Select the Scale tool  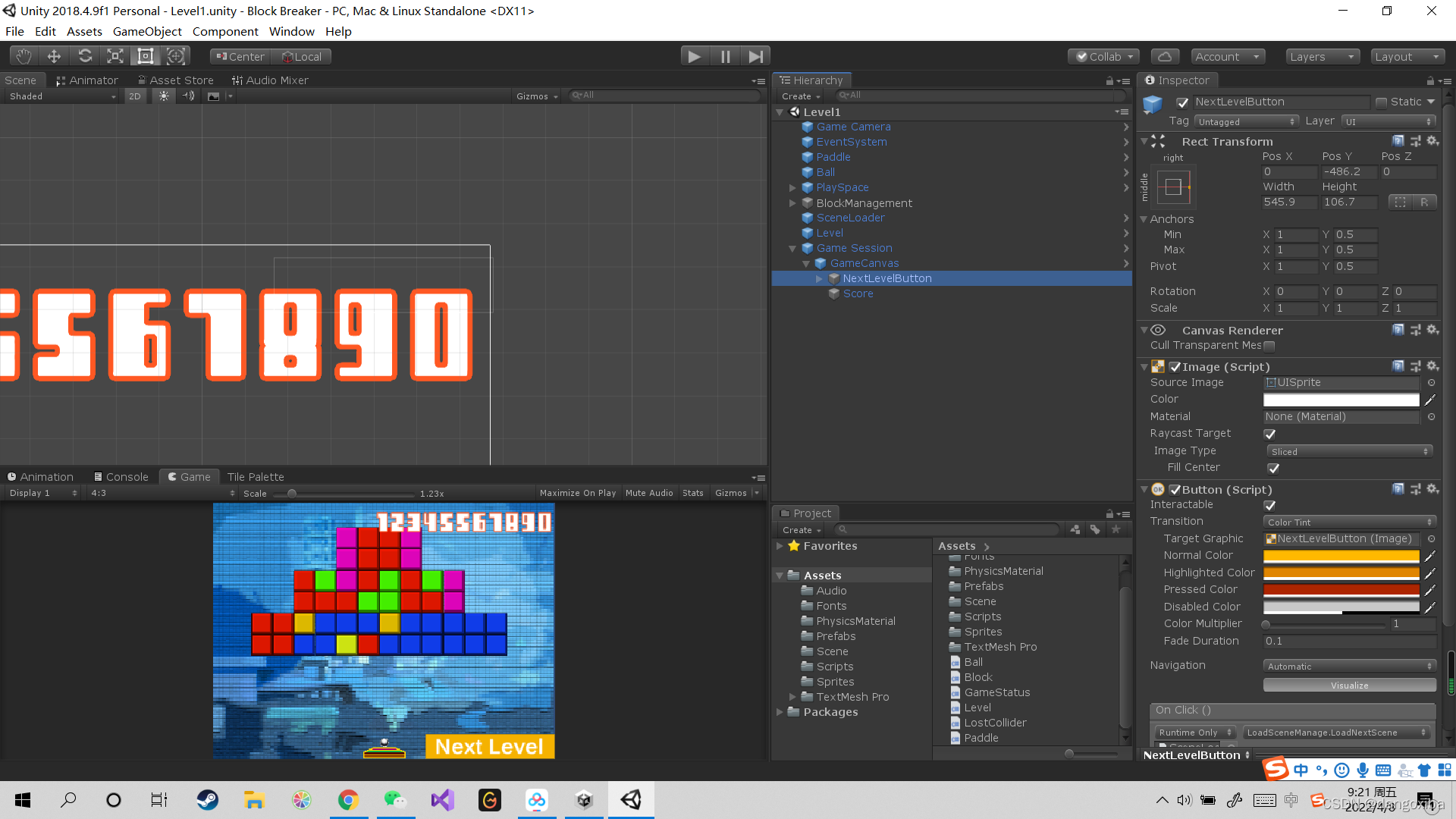pyautogui.click(x=115, y=56)
